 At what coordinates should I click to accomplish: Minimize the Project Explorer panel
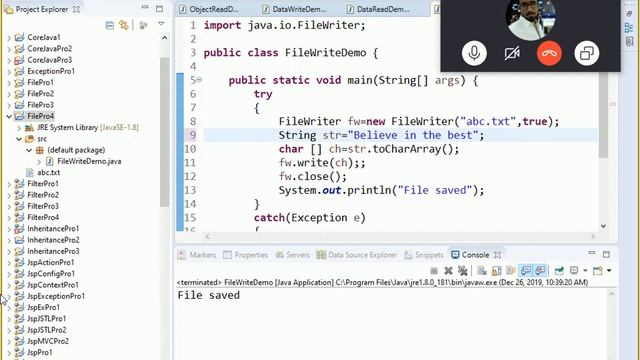tap(145, 7)
